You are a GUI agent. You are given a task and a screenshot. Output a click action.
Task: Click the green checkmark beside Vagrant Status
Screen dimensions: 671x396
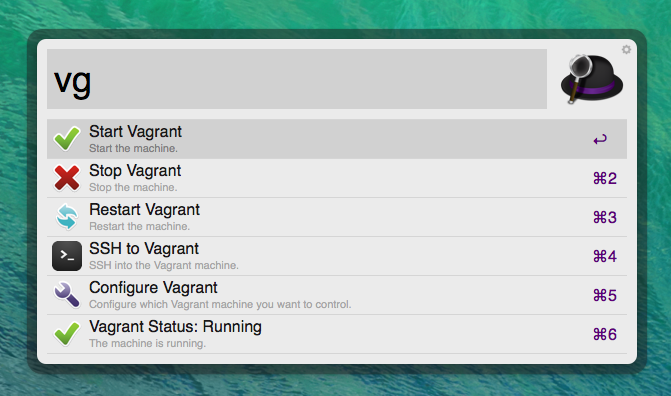click(67, 333)
